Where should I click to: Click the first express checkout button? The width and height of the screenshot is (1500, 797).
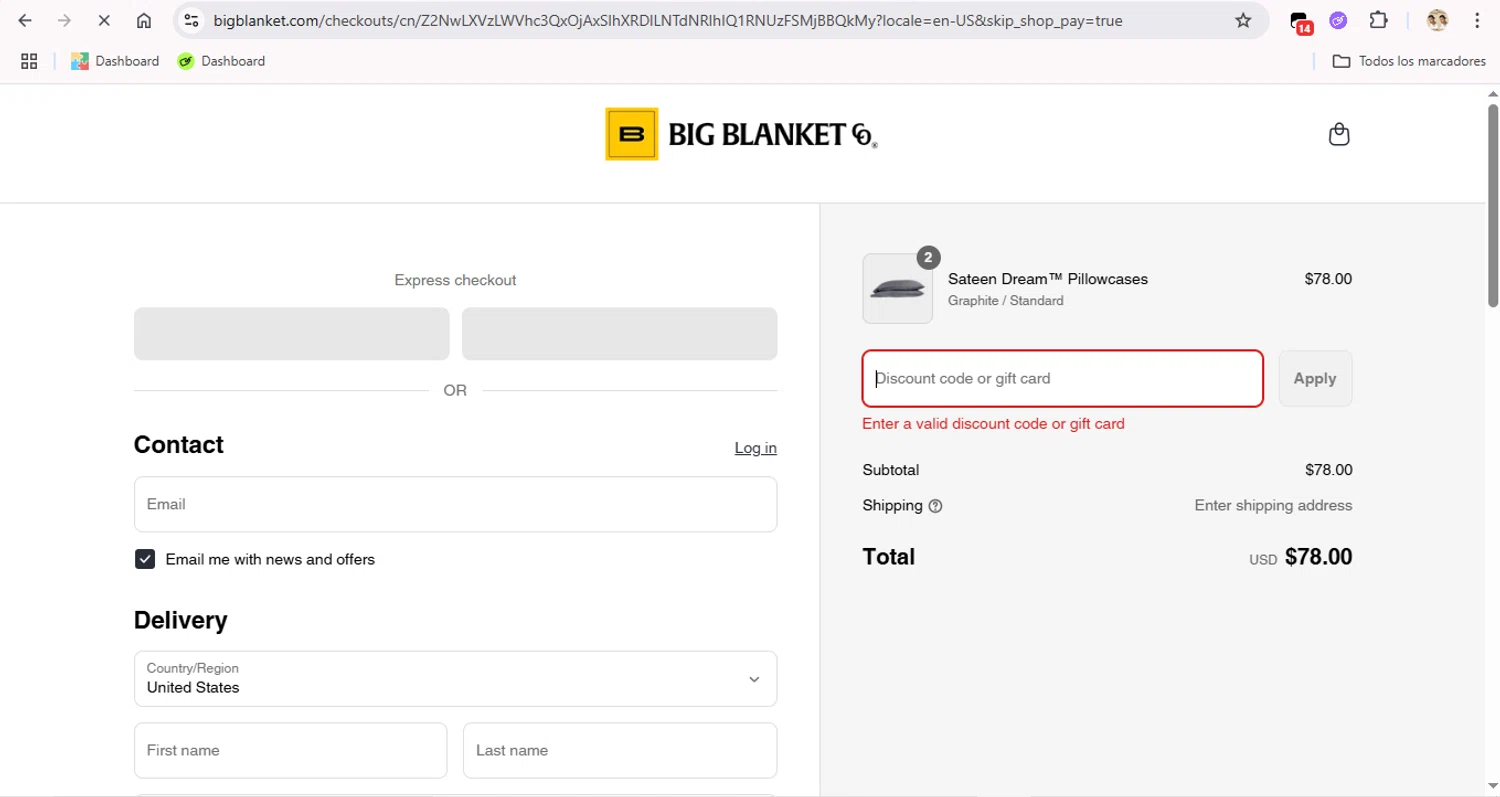[x=292, y=334]
